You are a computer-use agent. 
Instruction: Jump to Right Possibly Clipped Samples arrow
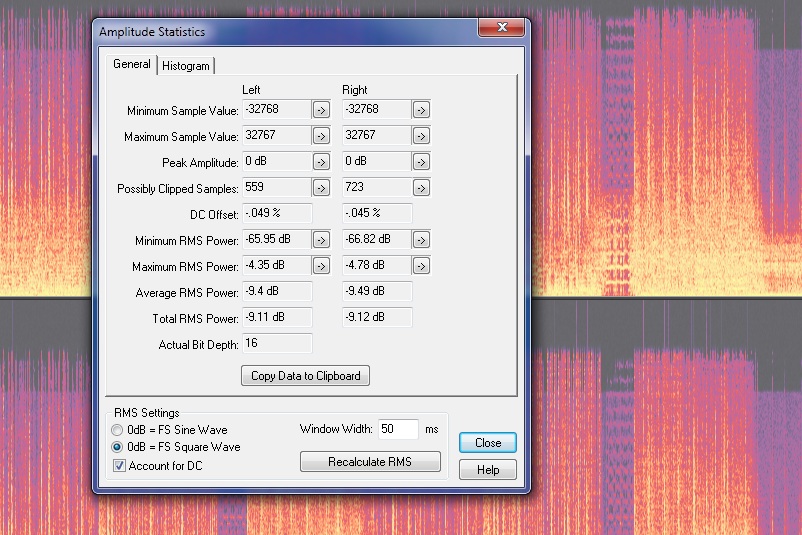(x=421, y=188)
